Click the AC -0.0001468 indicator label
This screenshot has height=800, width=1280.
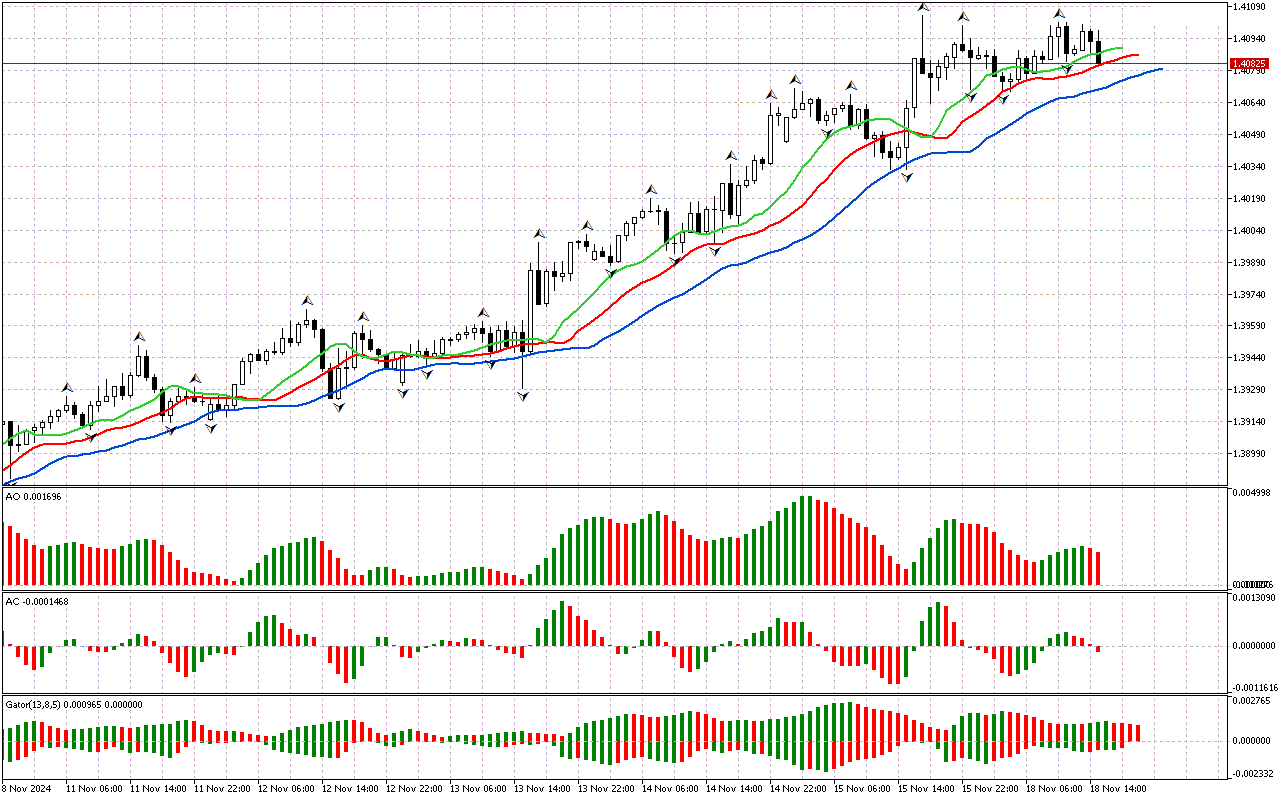click(x=37, y=601)
